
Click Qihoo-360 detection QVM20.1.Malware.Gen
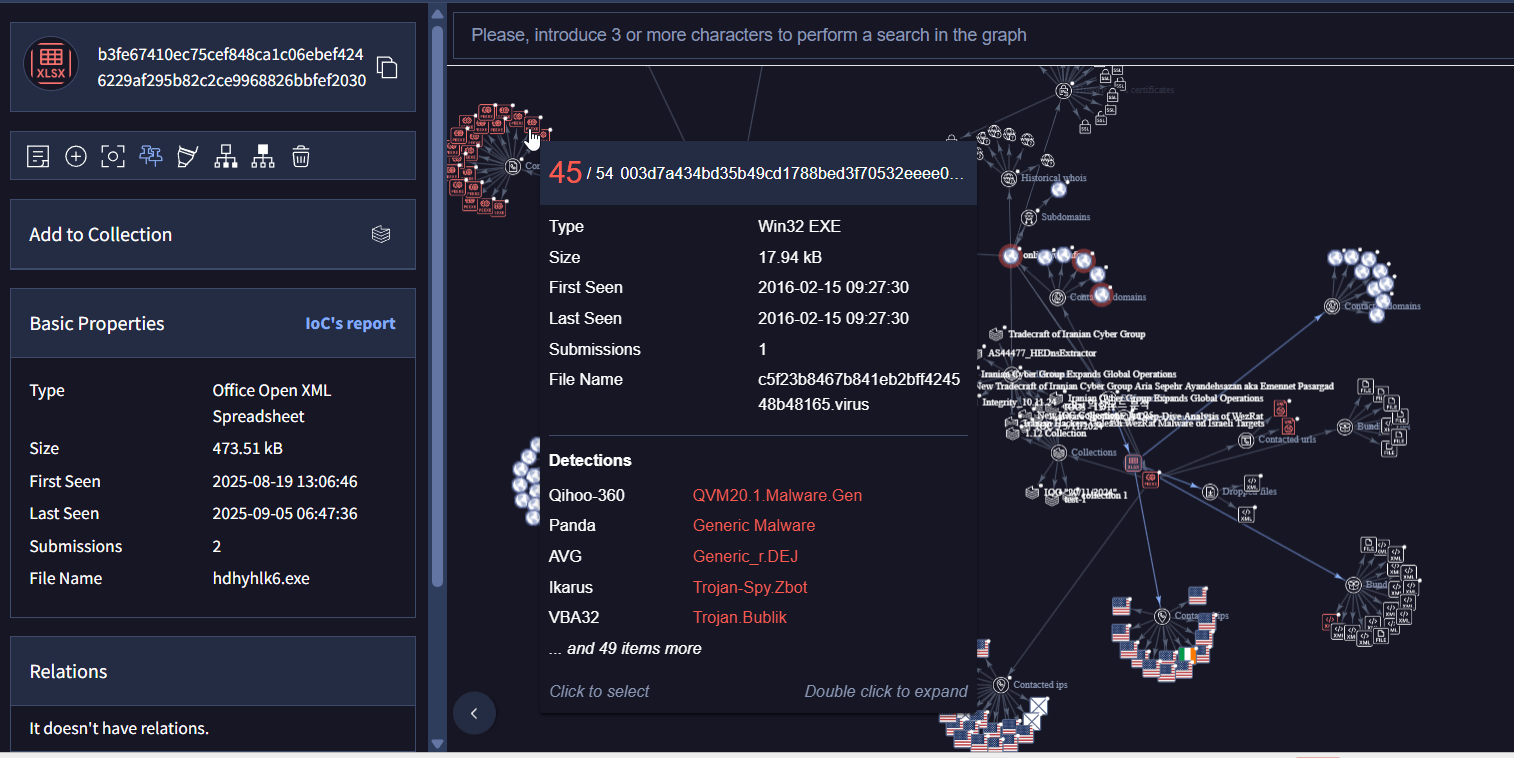coord(777,495)
